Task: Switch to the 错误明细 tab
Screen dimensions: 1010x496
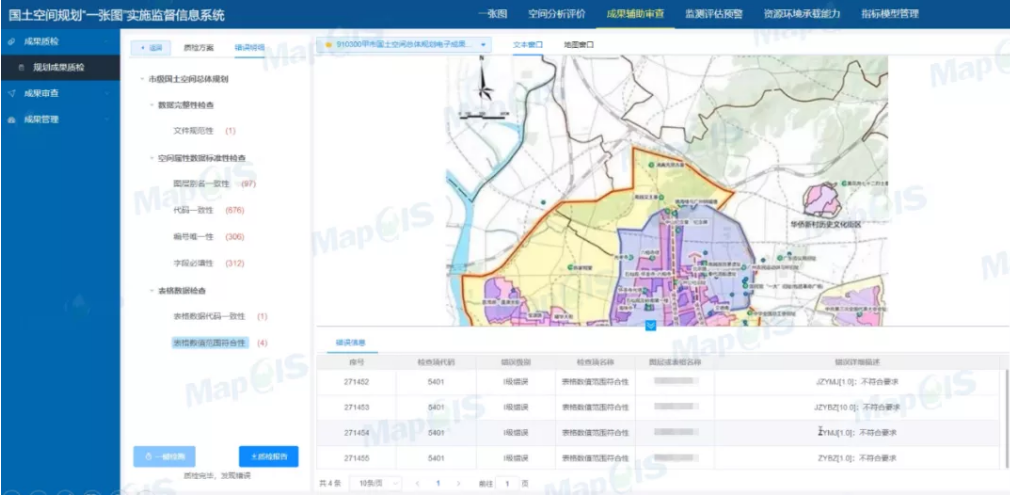Action: (249, 48)
